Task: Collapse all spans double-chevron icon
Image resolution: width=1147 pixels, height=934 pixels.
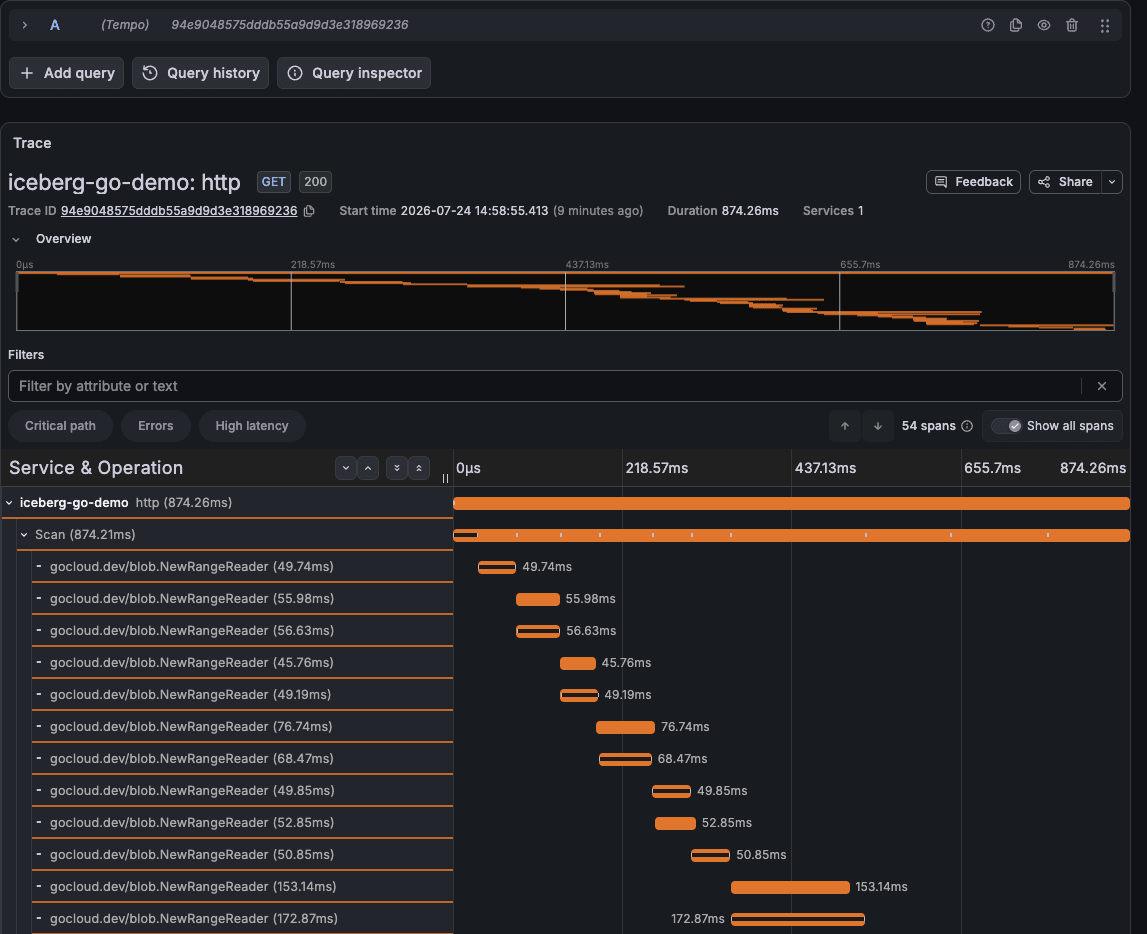Action: tap(419, 468)
